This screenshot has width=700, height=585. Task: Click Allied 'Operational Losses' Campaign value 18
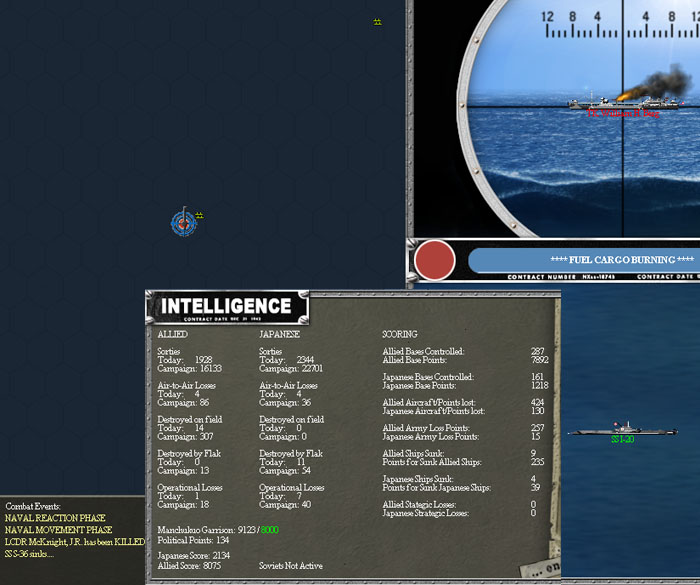(204, 505)
